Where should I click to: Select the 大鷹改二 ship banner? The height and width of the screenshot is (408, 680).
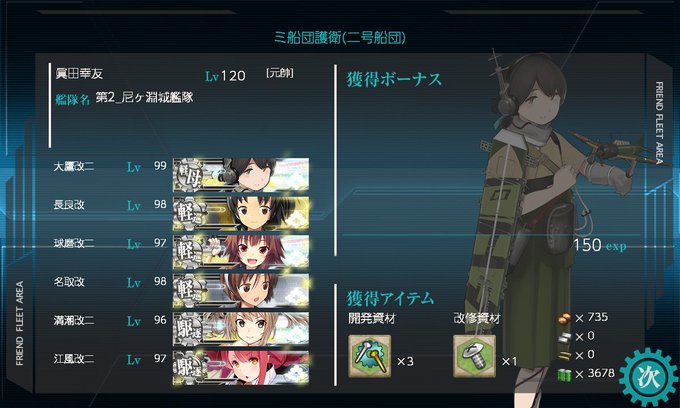click(x=241, y=175)
